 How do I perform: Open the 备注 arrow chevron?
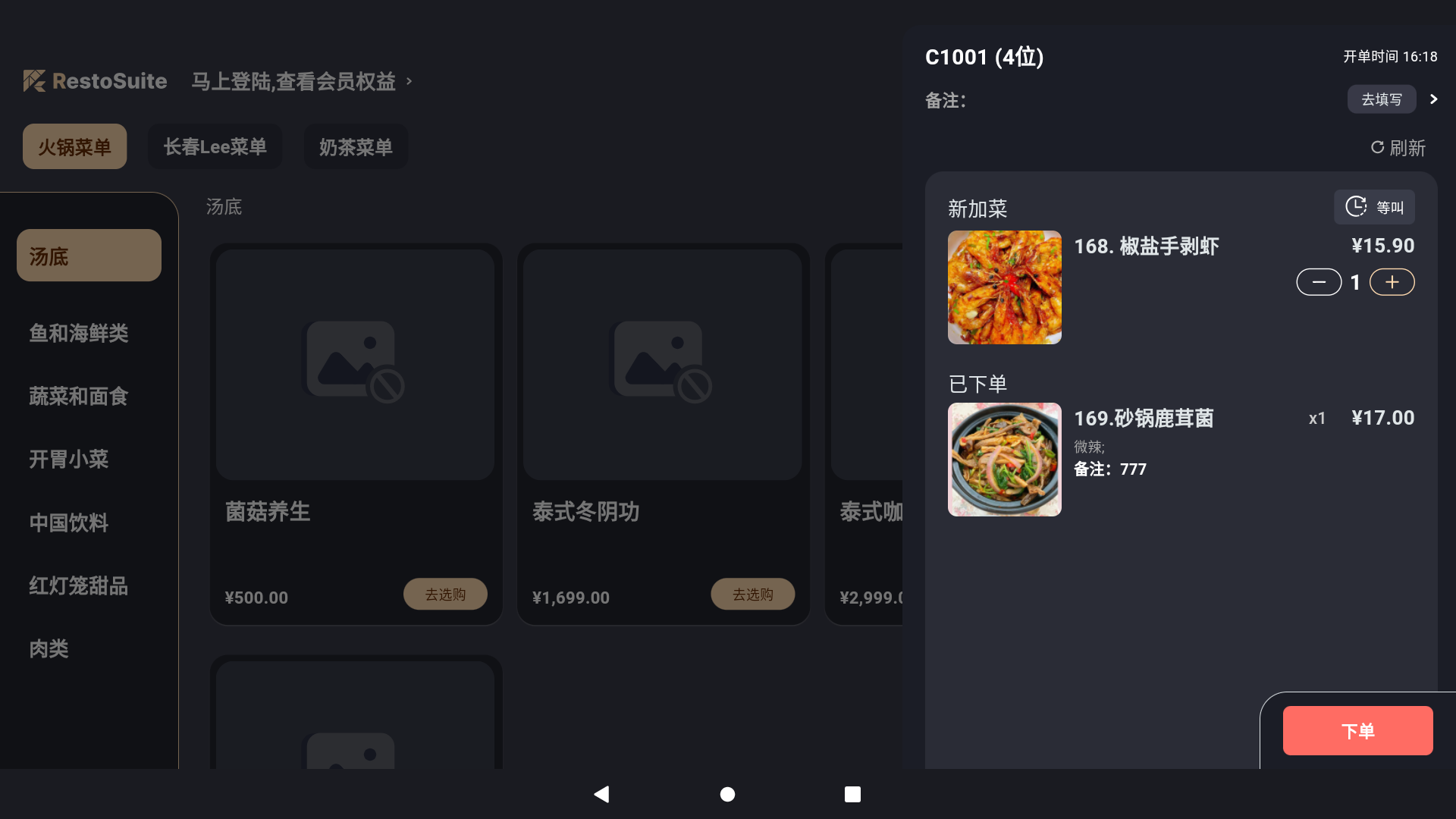pos(1433,99)
